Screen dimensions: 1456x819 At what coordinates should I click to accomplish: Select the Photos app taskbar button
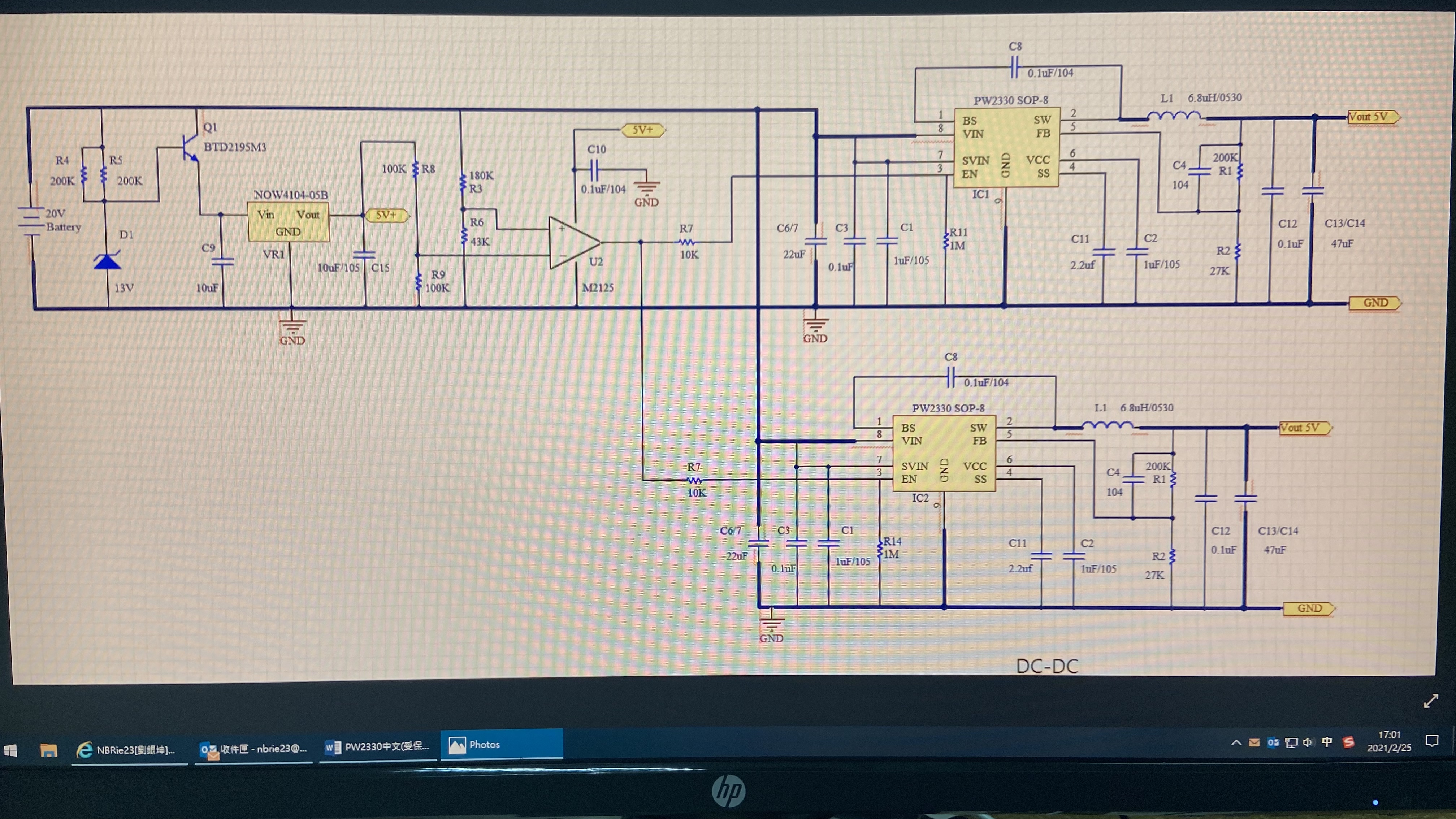click(501, 744)
